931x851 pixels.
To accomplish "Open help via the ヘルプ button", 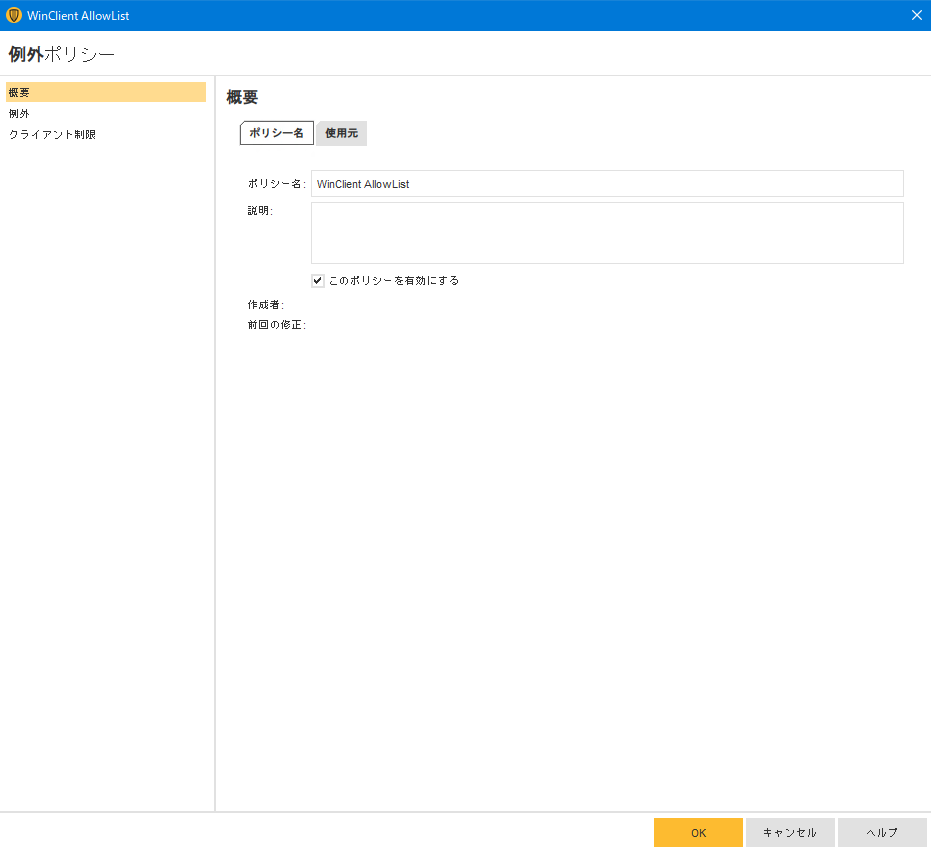I will tap(881, 832).
